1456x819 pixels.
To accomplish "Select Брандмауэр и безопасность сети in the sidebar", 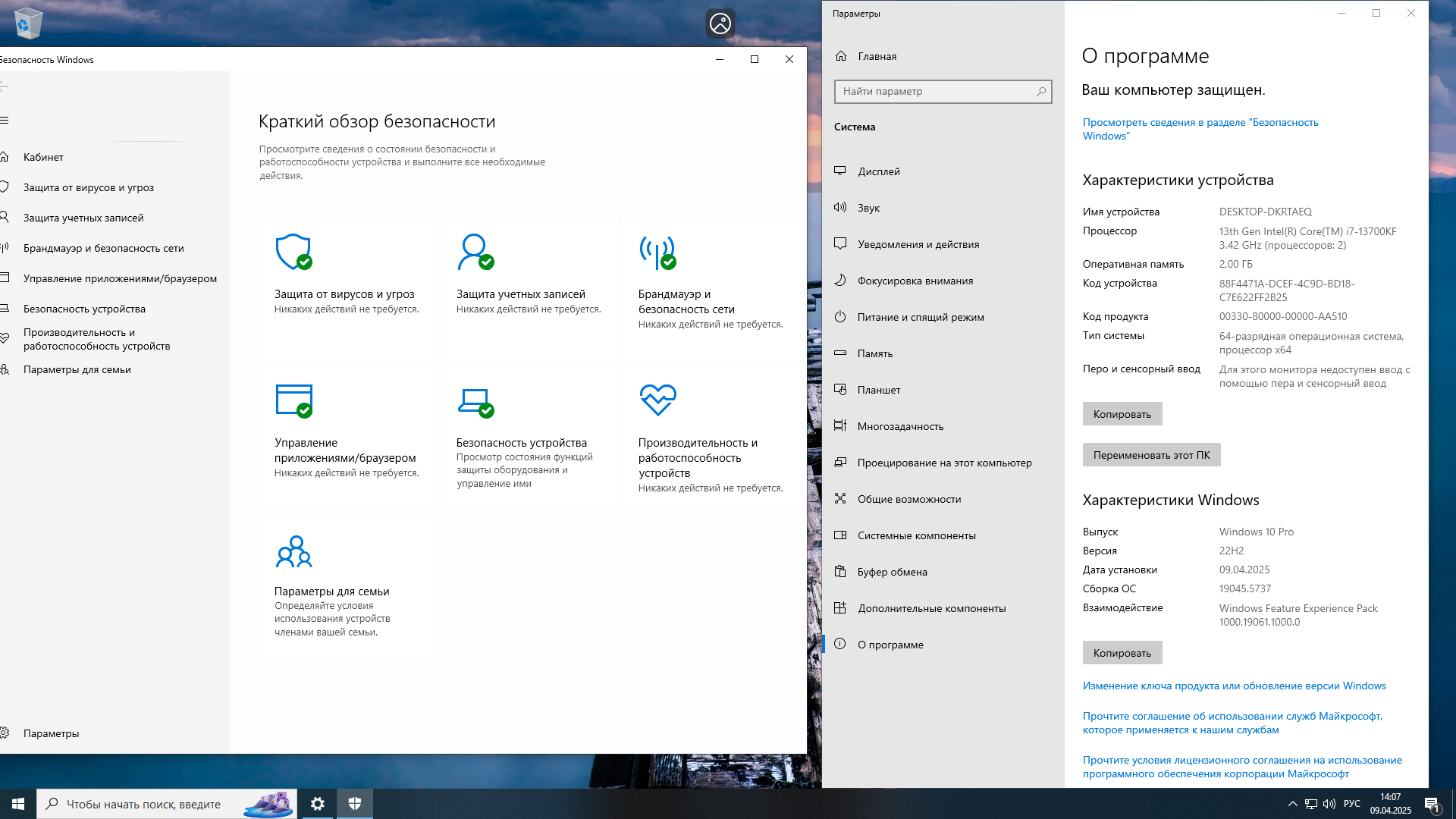I will [x=103, y=248].
